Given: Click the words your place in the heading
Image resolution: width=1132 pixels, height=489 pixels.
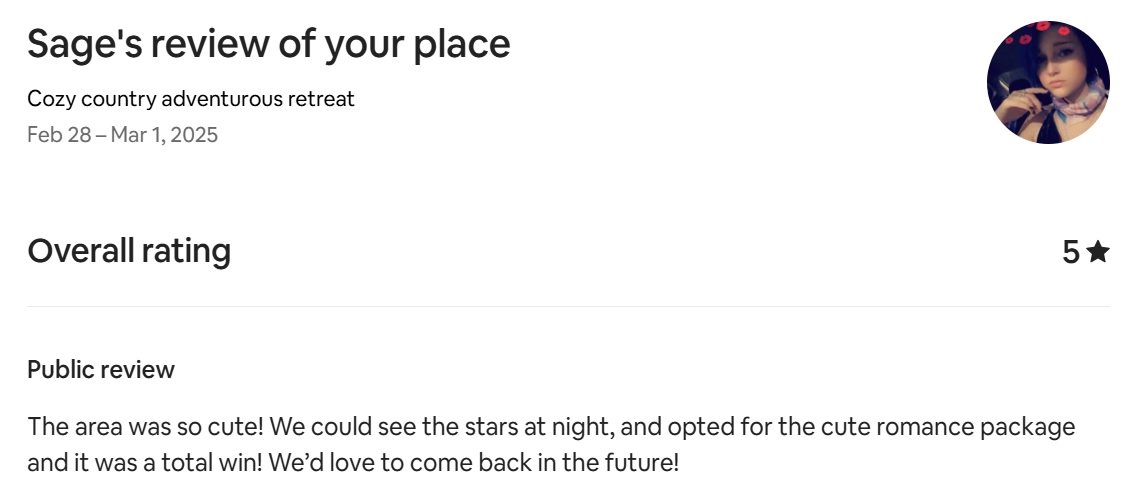Looking at the screenshot, I should pyautogui.click(x=417, y=44).
